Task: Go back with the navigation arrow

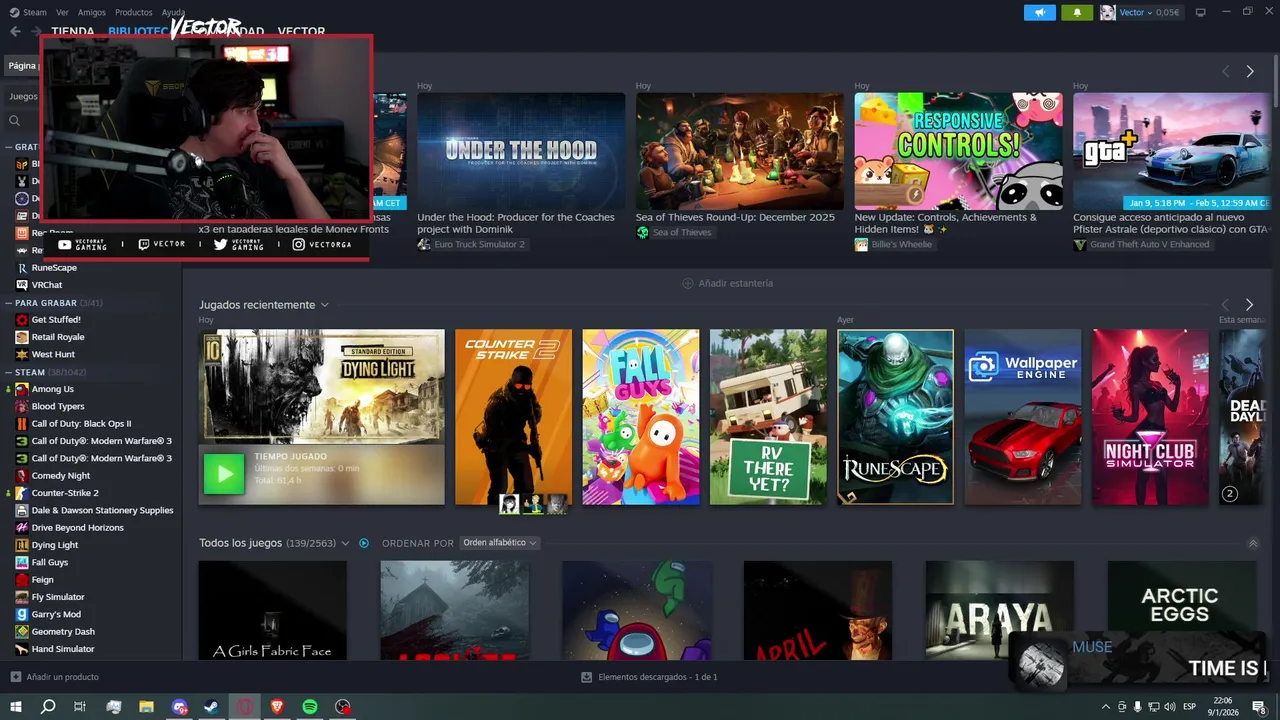Action: pyautogui.click(x=15, y=31)
